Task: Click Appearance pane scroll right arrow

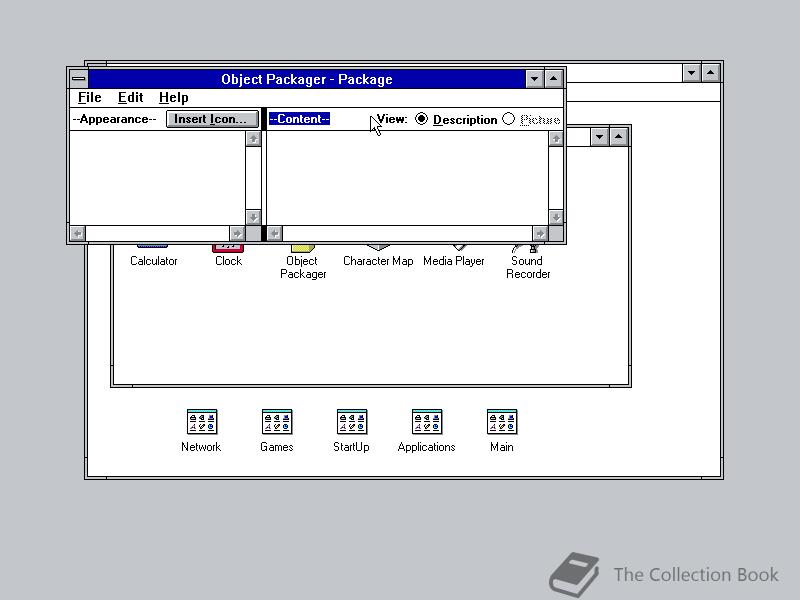Action: coord(237,234)
